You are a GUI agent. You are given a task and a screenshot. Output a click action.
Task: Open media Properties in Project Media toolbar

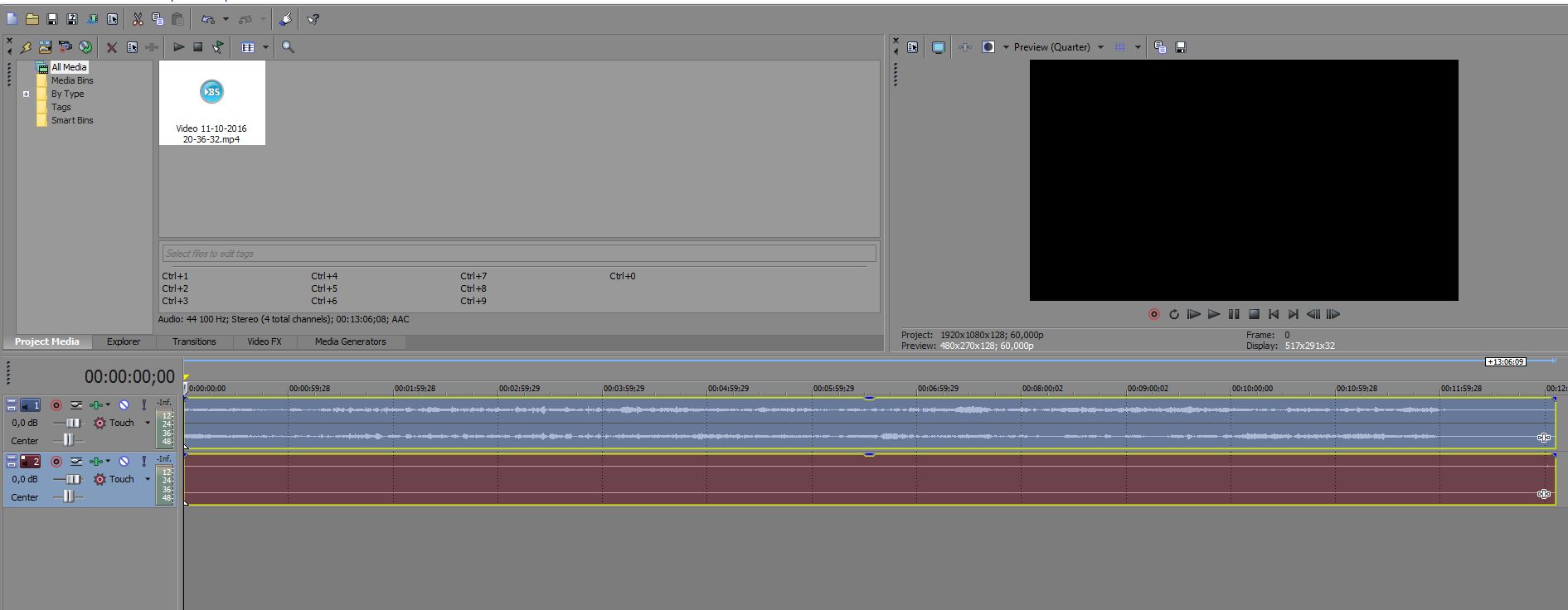[x=132, y=47]
